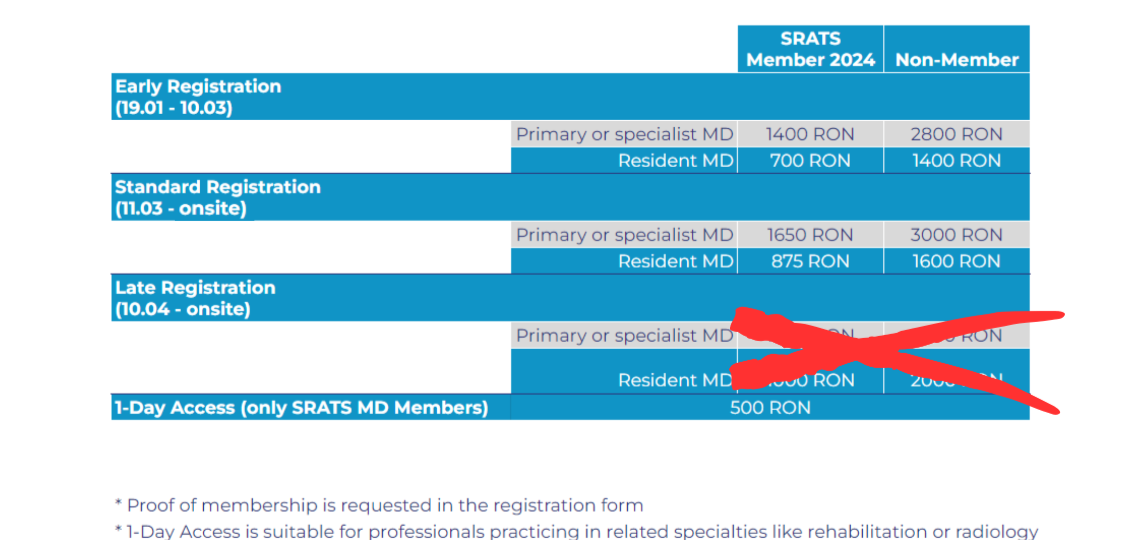Select the Early Registration section heading
The width and height of the screenshot is (1140, 540).
[198, 97]
